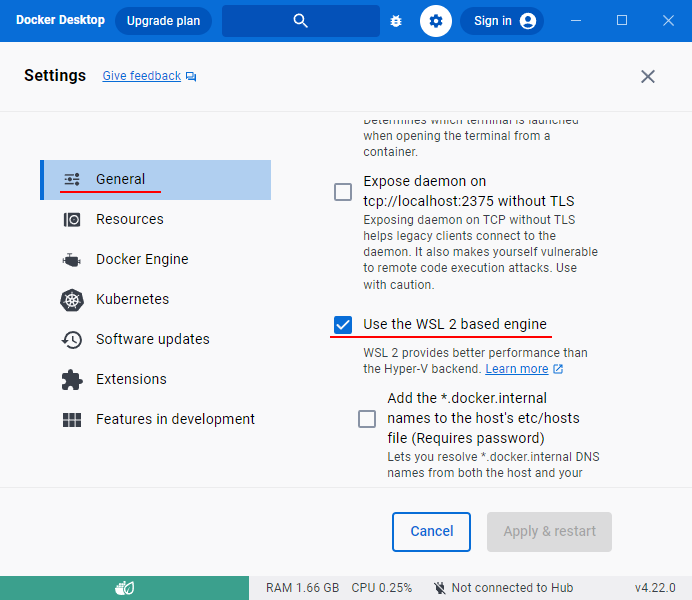Viewport: 692px width, 600px height.
Task: Click the Use the WSL 2 based engine label
Action: pyautogui.click(x=455, y=324)
